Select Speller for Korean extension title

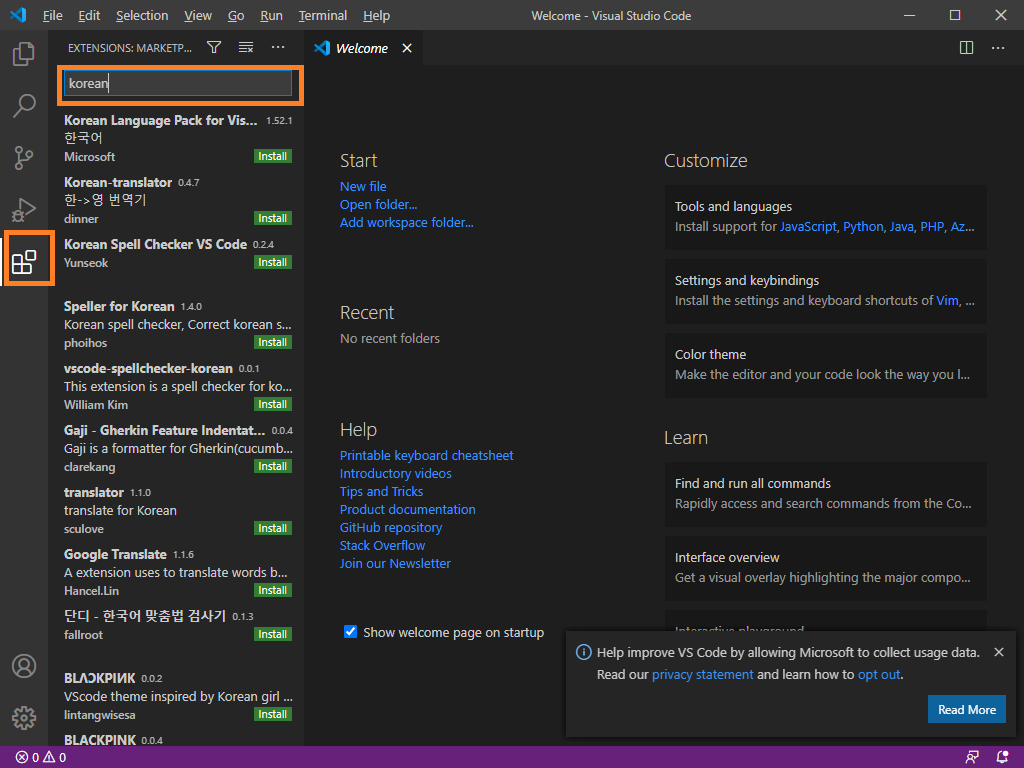119,306
